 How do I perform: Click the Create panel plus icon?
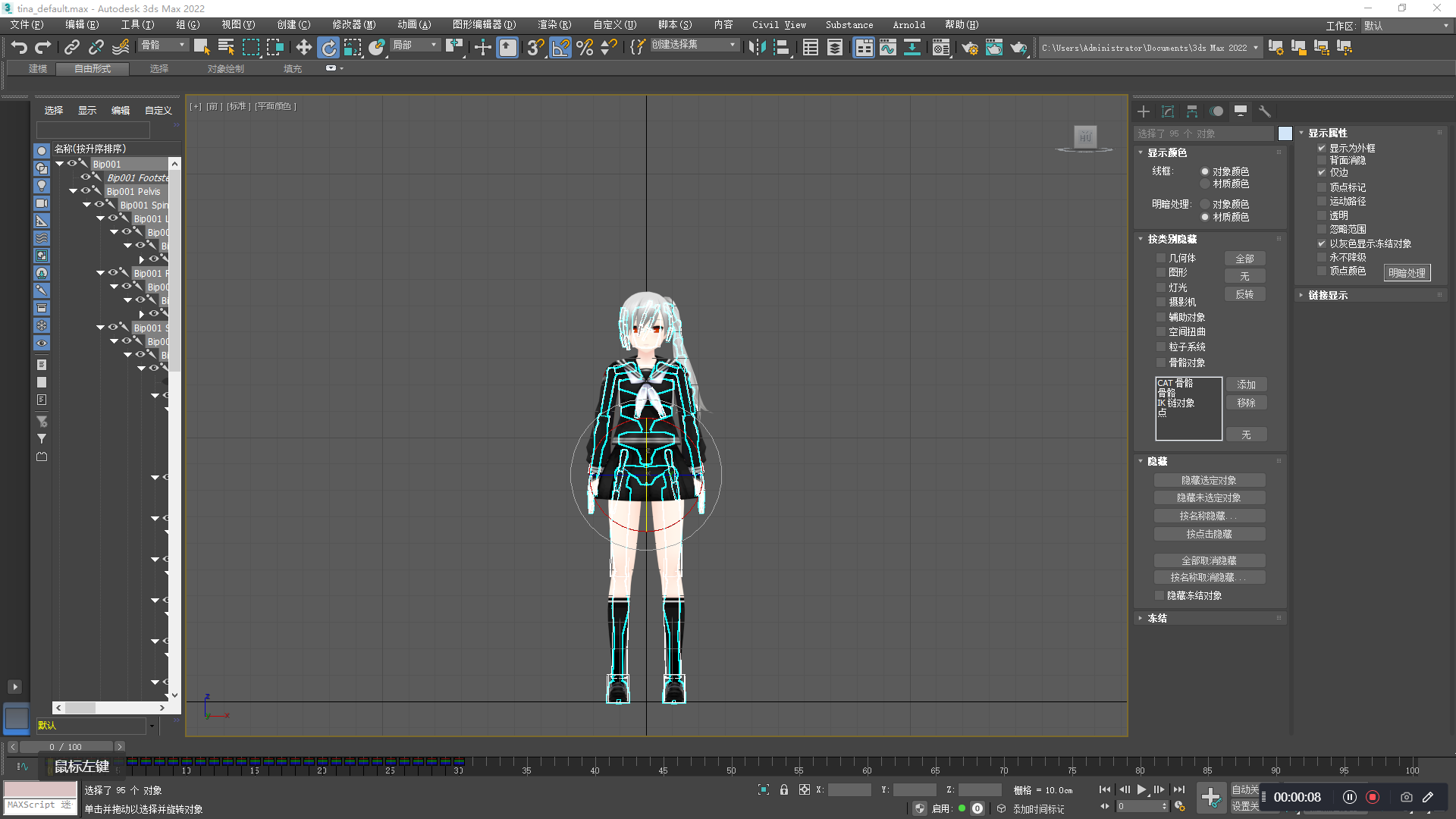click(x=1144, y=111)
